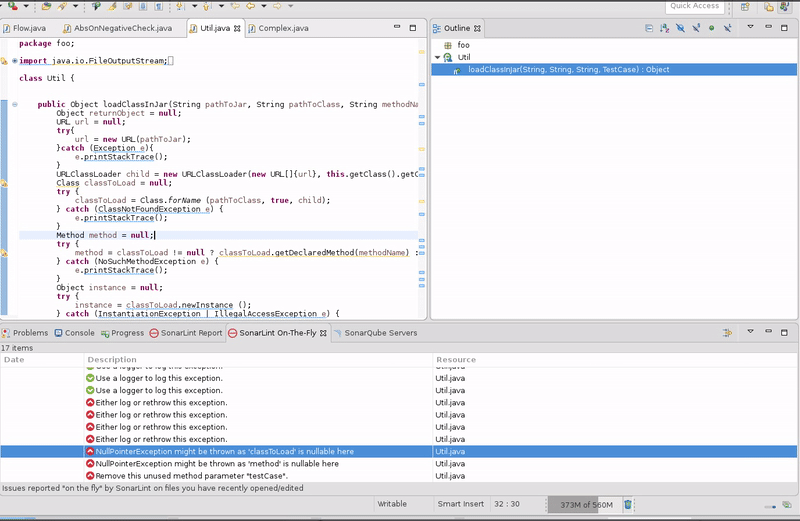800x521 pixels.
Task: Toggle hide fields in Outline toolbar
Action: tap(679, 29)
